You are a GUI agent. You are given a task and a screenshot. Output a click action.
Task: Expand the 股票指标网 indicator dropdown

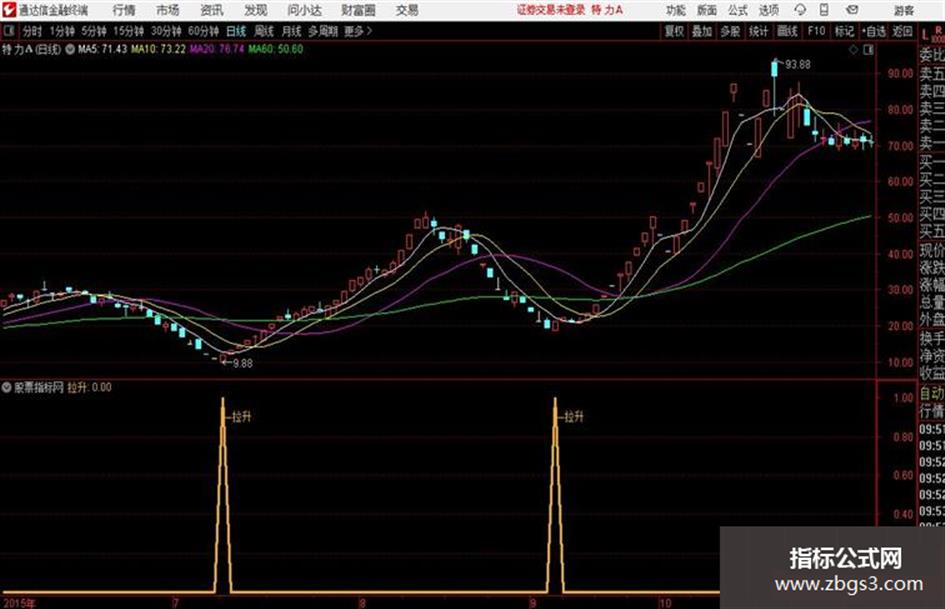click(x=6, y=388)
